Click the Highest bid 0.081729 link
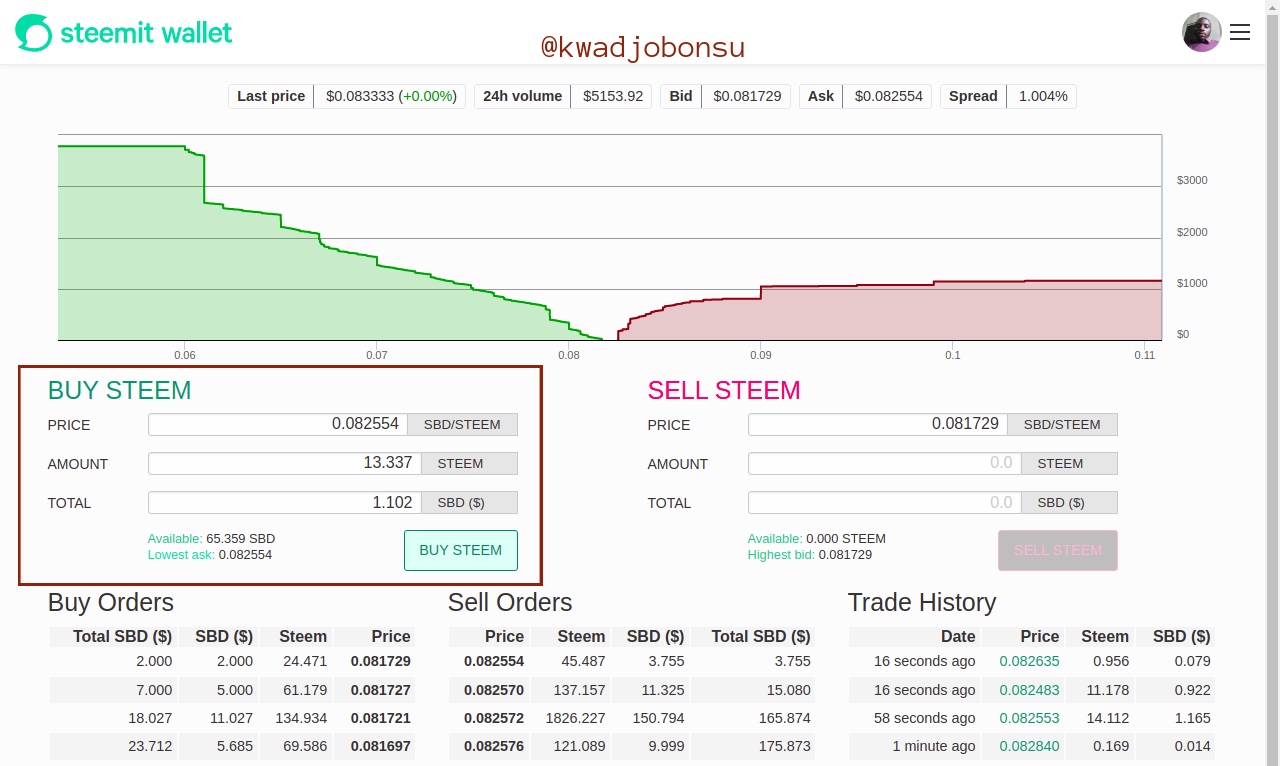The height and width of the screenshot is (766, 1280). [810, 554]
